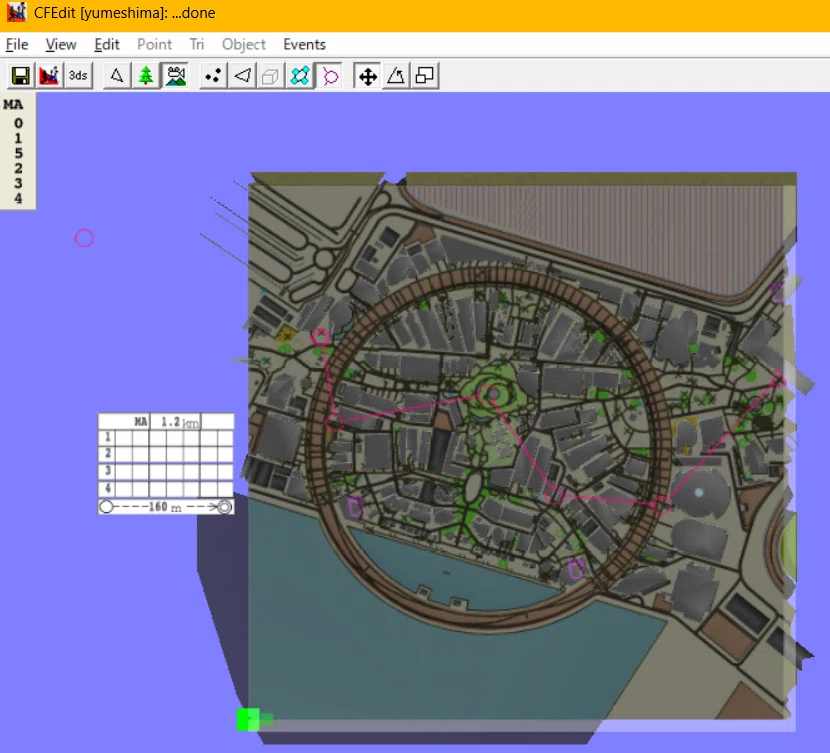
Task: Select the triangle editing tool
Action: (242, 76)
